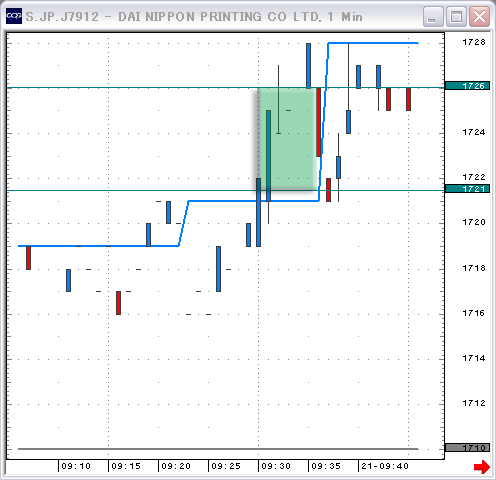
Task: Click the 09:20 time axis label
Action: pos(176,466)
